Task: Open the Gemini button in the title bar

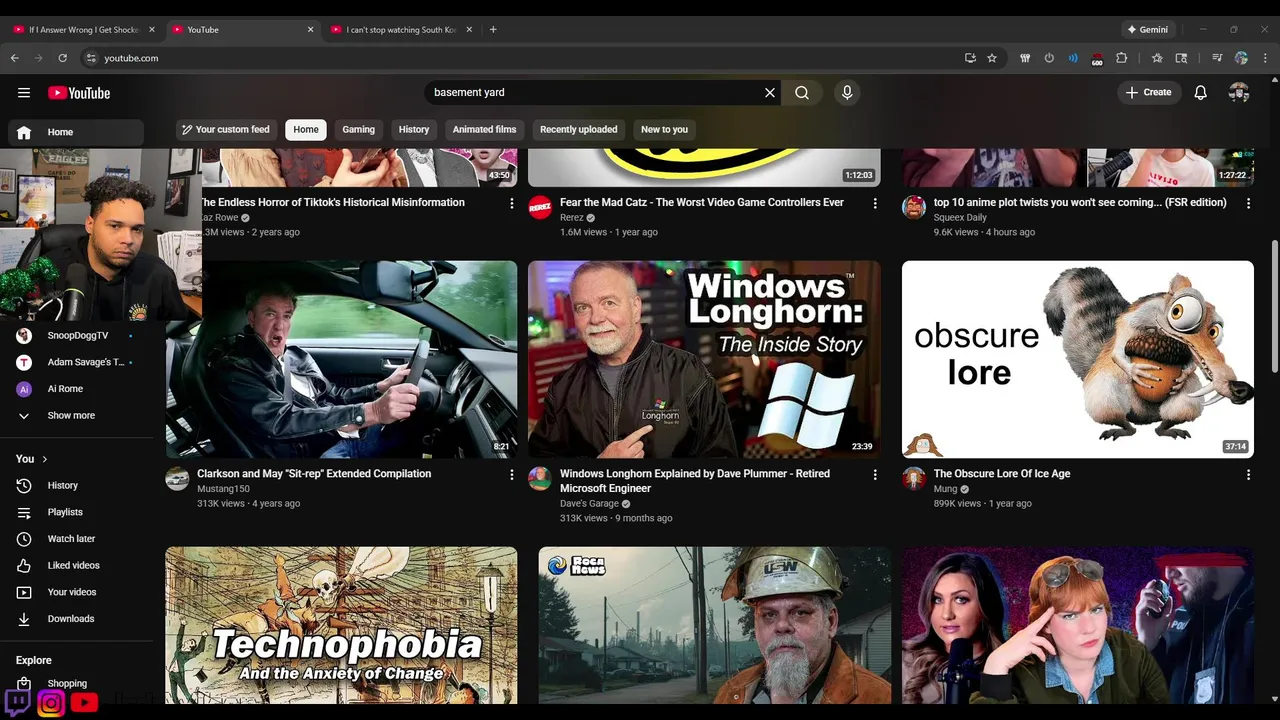Action: [x=1148, y=29]
